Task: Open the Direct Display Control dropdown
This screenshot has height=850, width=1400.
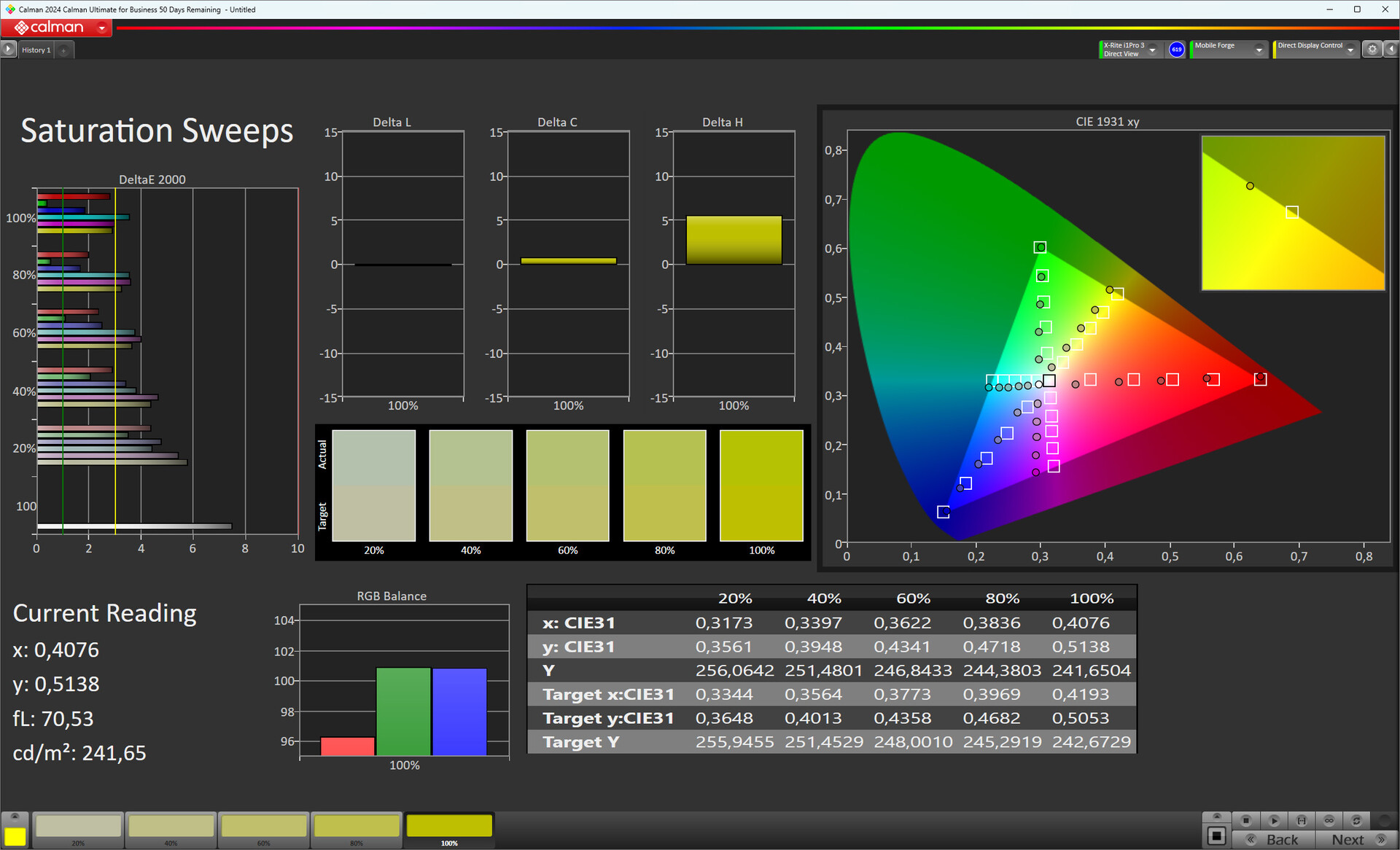Action: 1350,50
